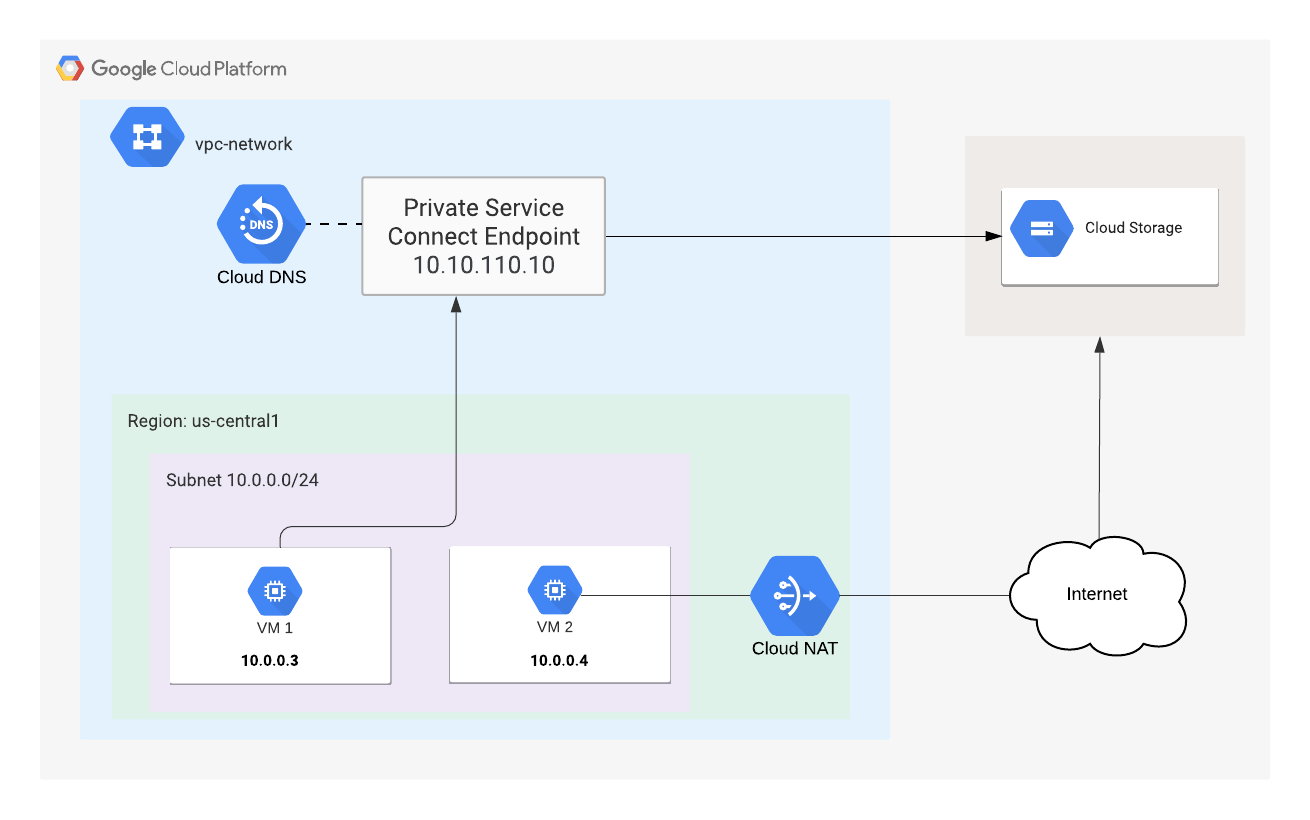The image size is (1310, 820).
Task: Select the Cloud Storage bucket icon
Action: (1041, 228)
